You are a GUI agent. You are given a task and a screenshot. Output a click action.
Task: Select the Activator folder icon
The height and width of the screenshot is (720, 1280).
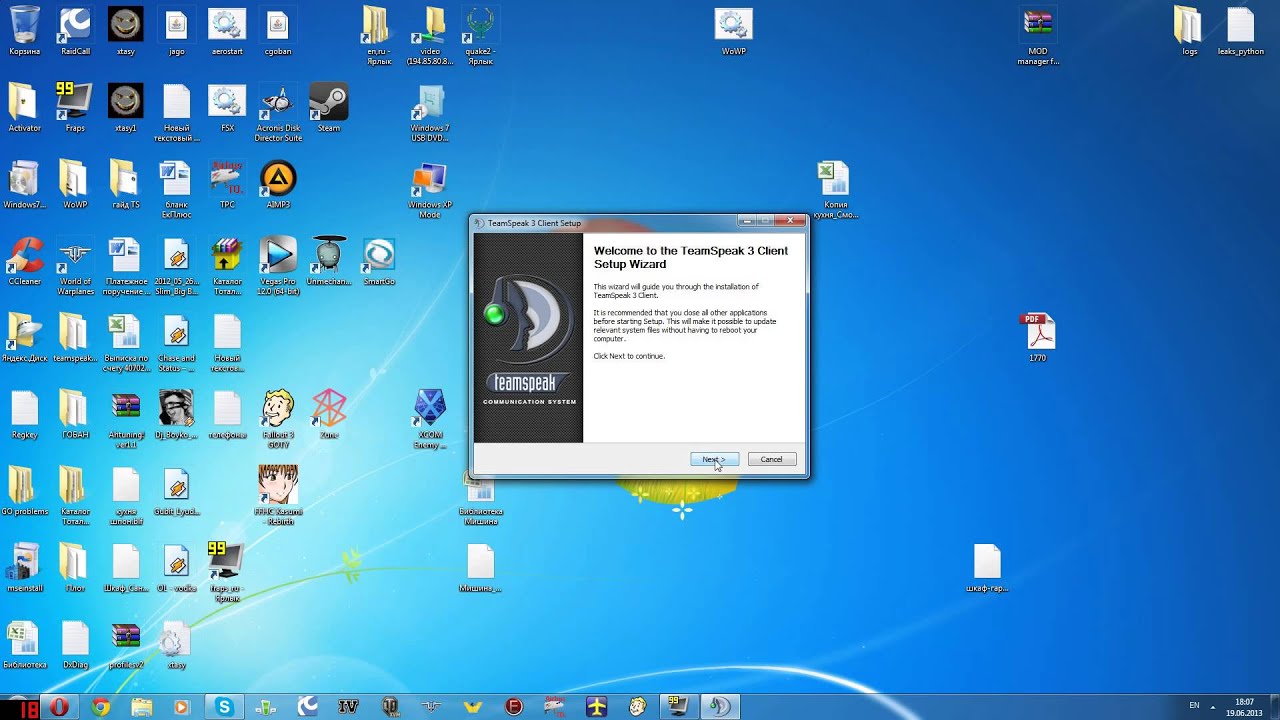24,108
